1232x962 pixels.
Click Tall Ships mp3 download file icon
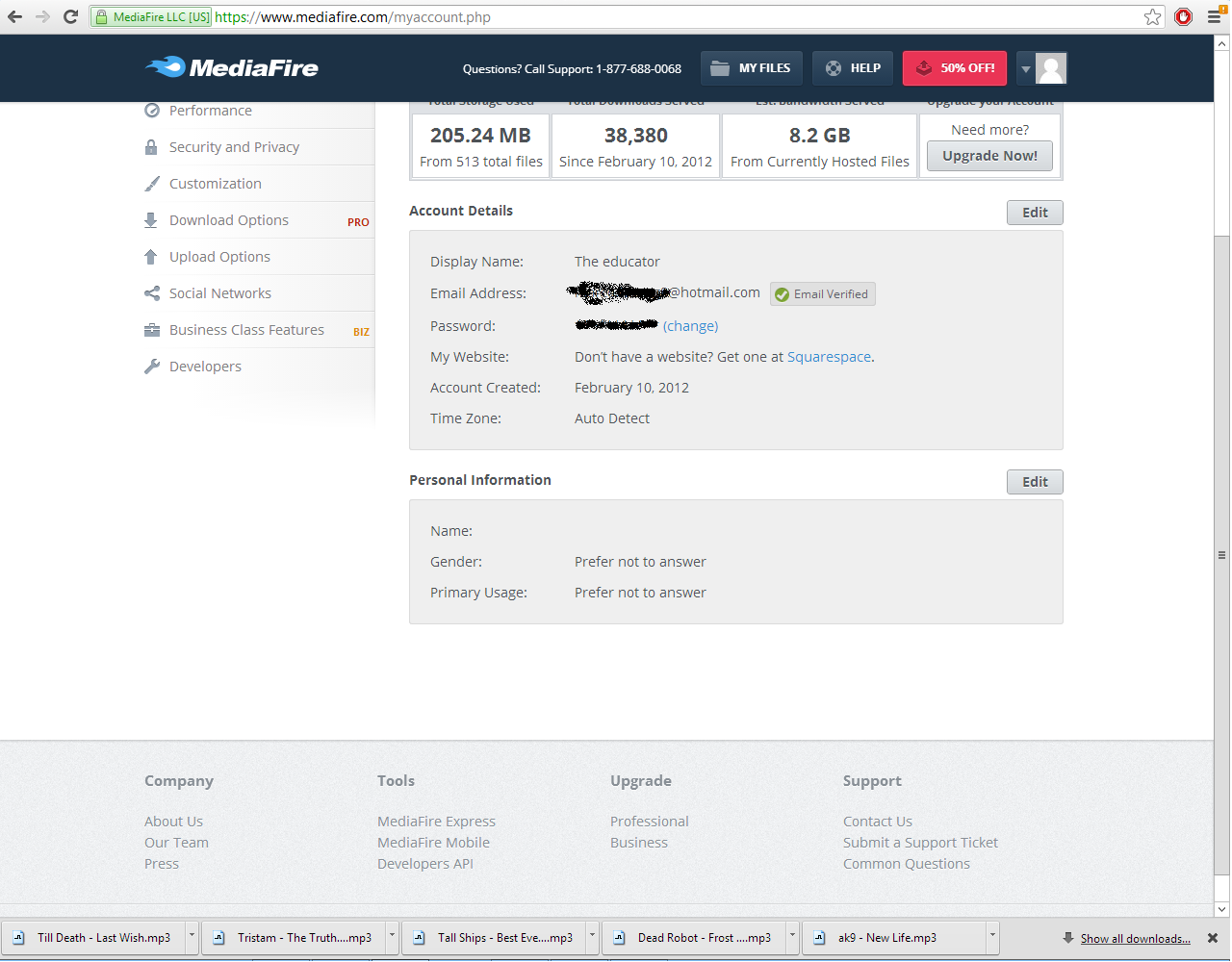point(419,938)
